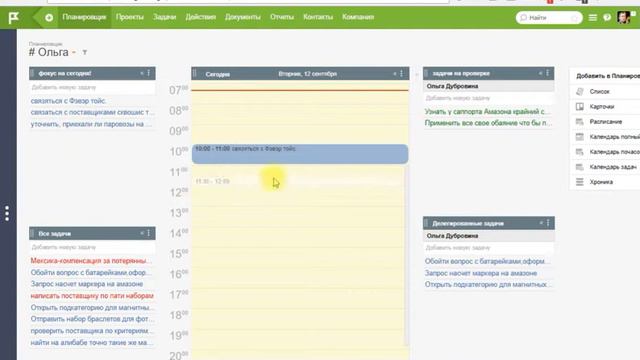Open task проверить поставщика по критериям
Screen dimensions: 640x360
coord(92,331)
